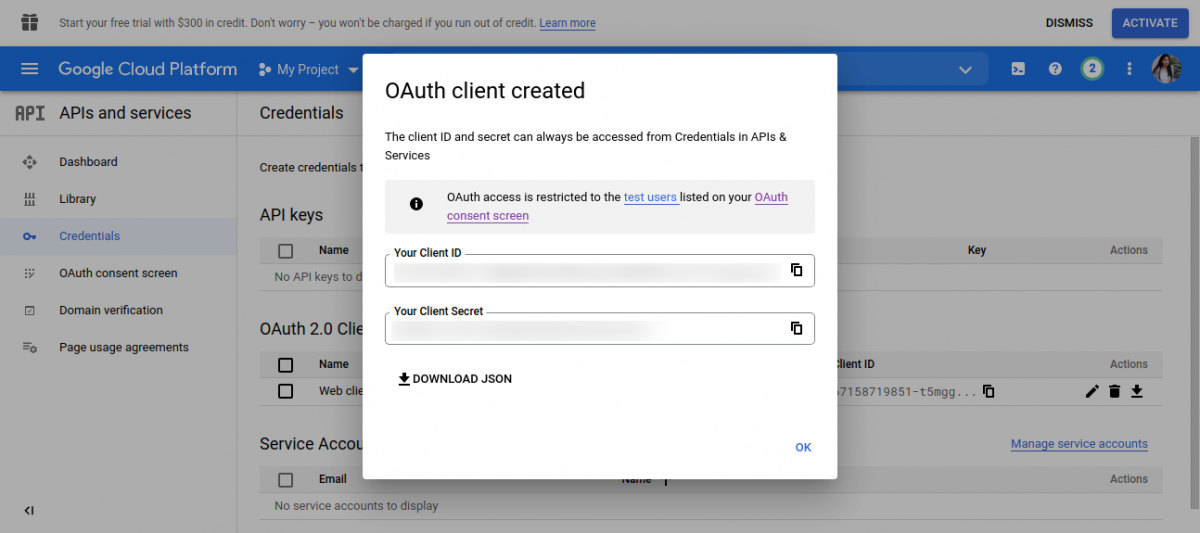Confirm dialog with OK button
1200x533 pixels.
click(x=803, y=447)
